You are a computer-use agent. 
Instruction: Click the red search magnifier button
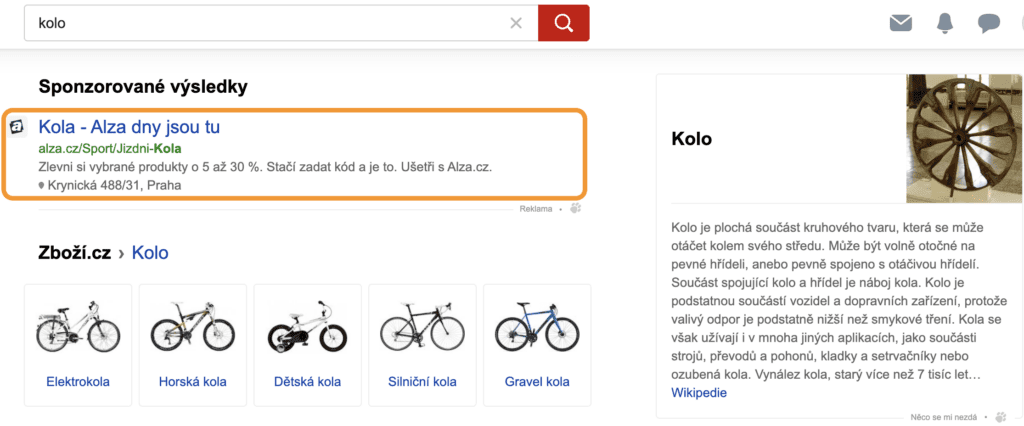[563, 23]
